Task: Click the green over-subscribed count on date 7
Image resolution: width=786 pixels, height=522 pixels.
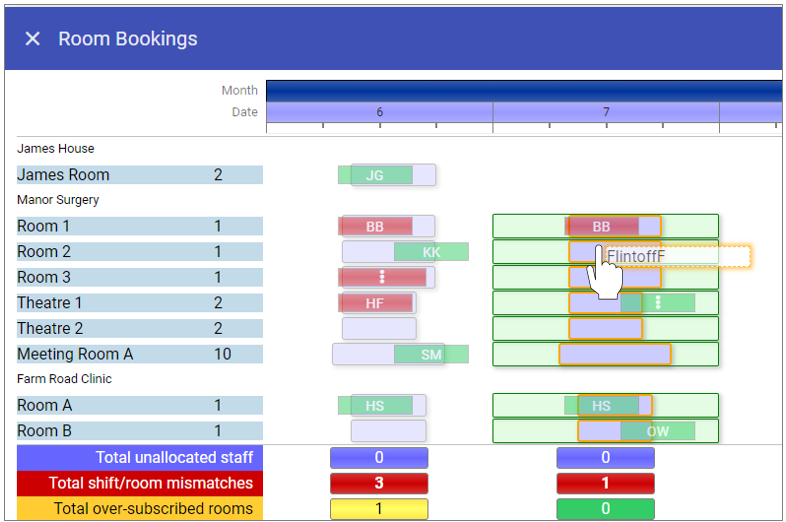Action: click(605, 509)
